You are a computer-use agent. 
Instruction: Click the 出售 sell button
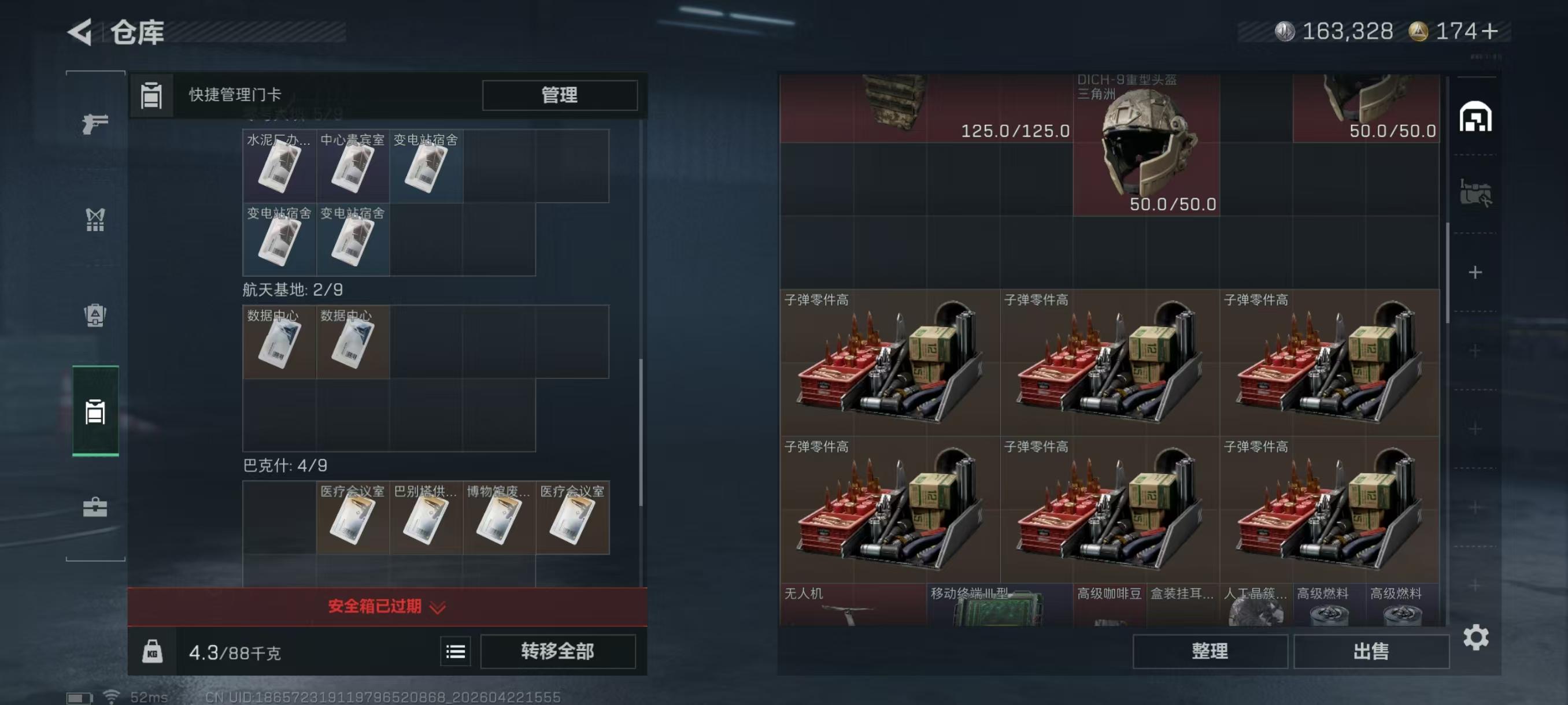(1371, 651)
